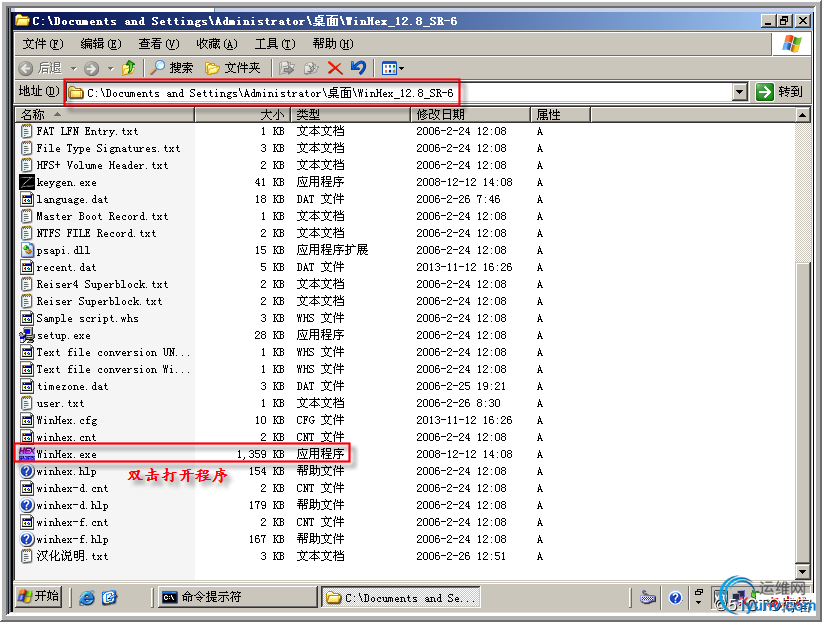Open the View (查看) menu
The image size is (822, 622).
(158, 44)
